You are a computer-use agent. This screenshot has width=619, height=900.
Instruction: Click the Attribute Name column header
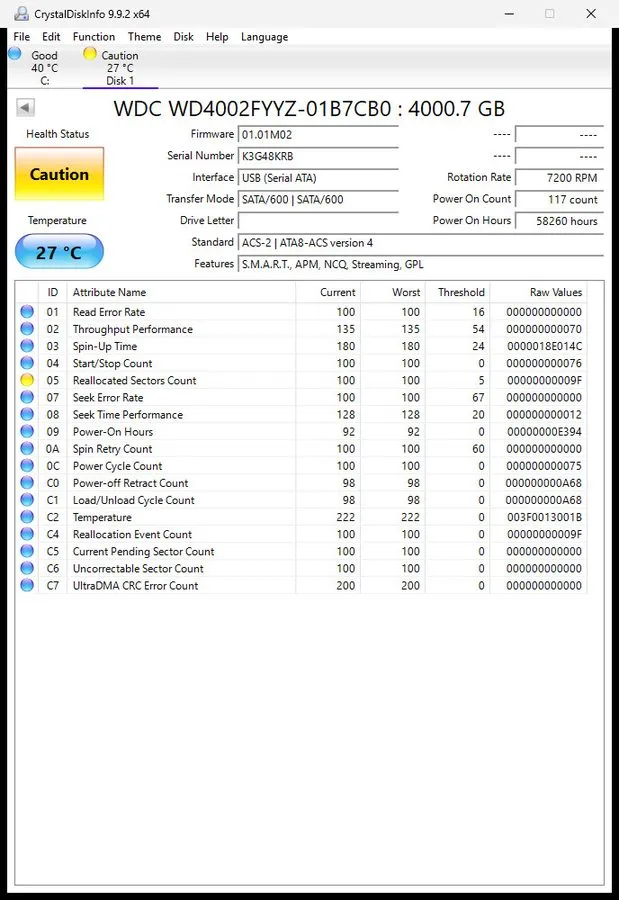181,292
